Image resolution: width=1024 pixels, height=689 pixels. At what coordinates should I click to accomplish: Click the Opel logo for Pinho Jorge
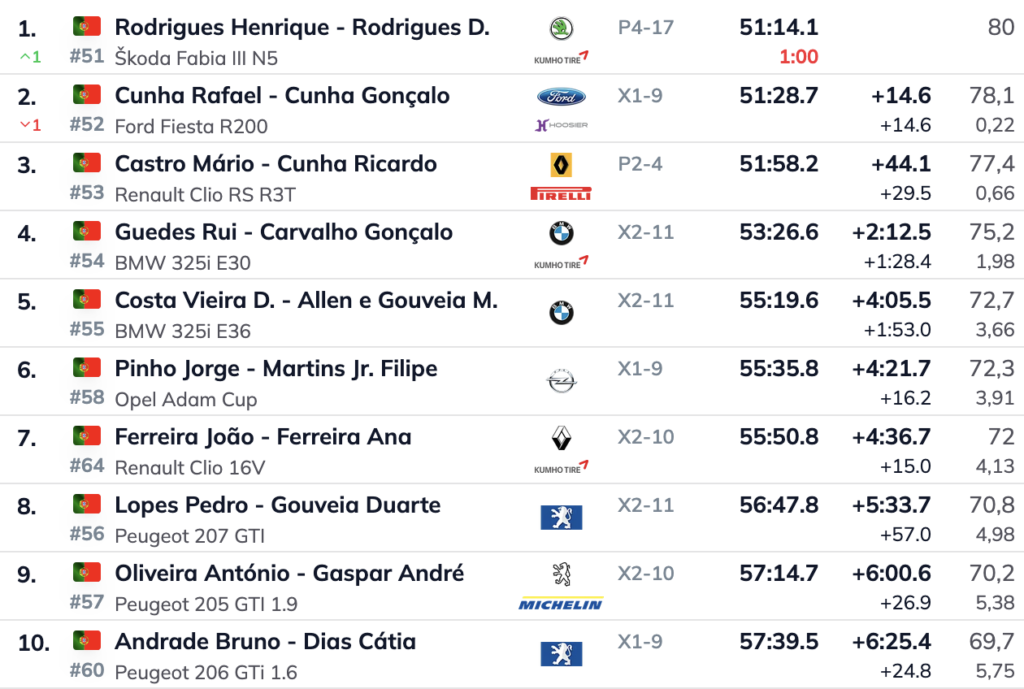[x=561, y=381]
